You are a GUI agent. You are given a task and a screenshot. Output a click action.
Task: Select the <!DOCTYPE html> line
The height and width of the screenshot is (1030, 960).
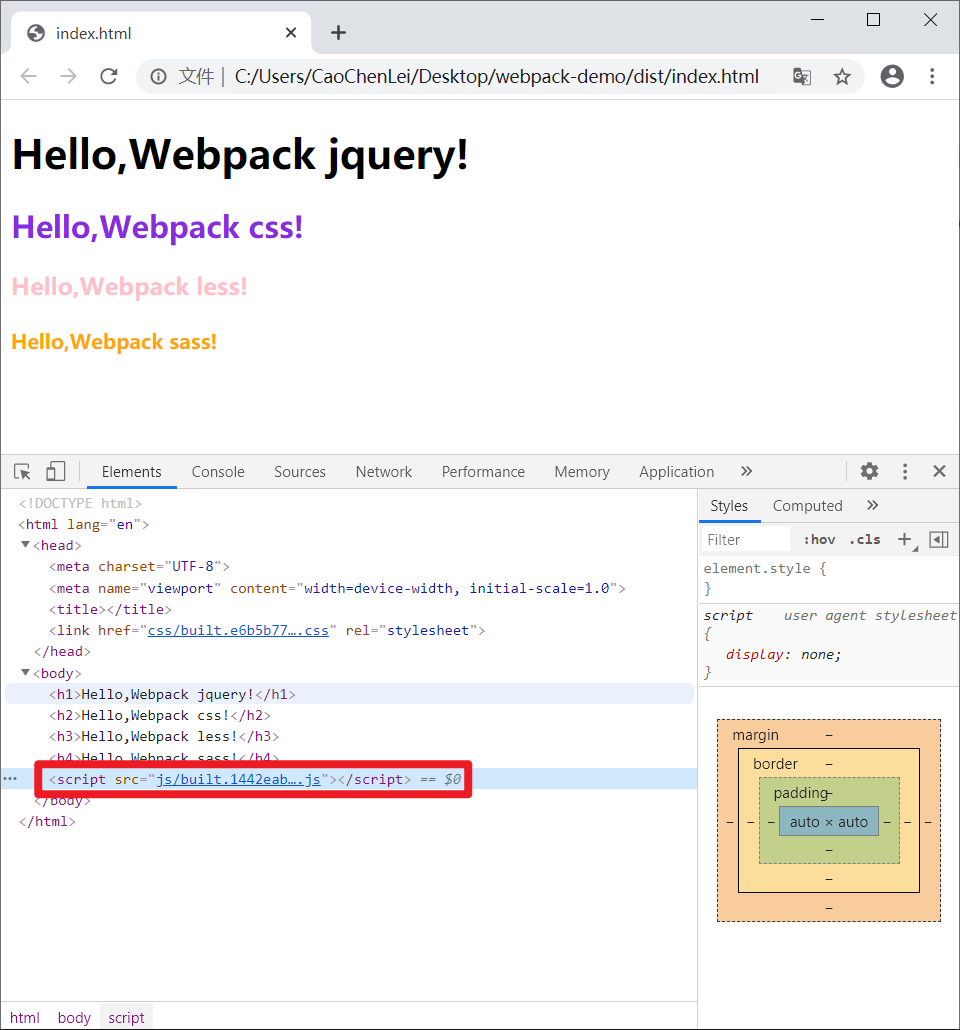click(80, 503)
